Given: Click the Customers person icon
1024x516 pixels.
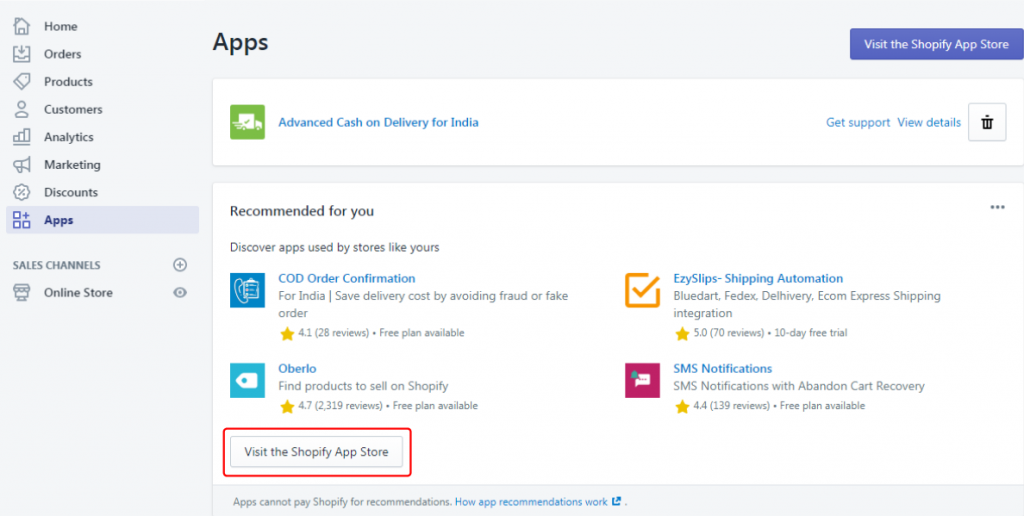Looking at the screenshot, I should pos(22,109).
